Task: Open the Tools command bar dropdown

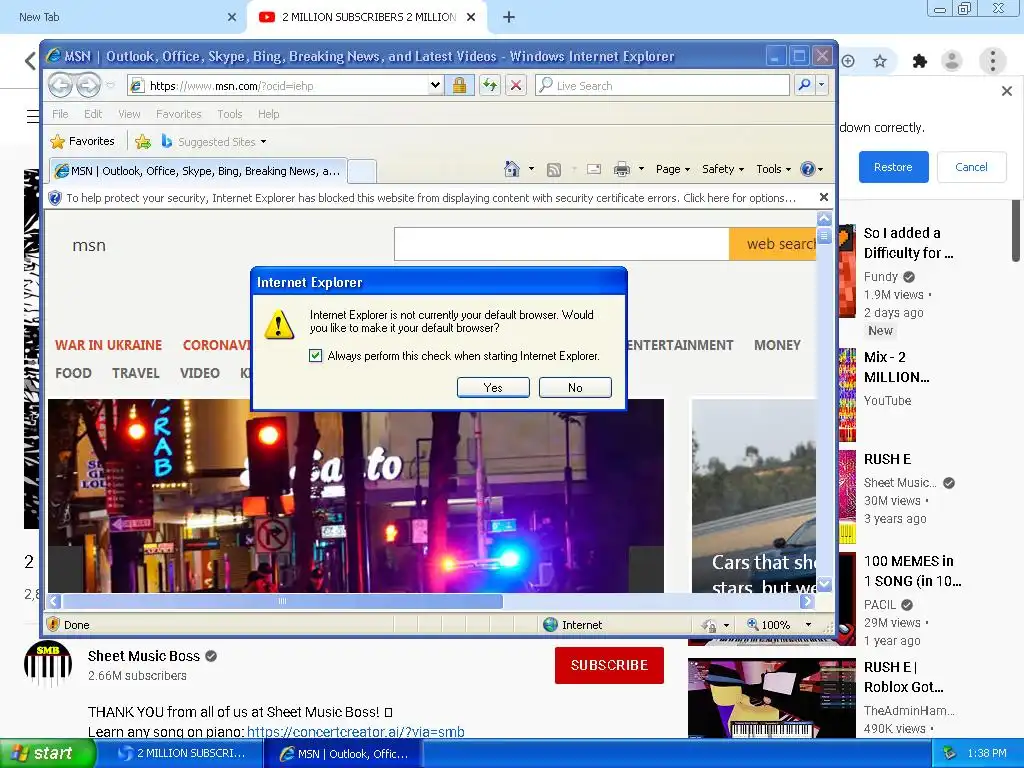Action: pyautogui.click(x=773, y=169)
